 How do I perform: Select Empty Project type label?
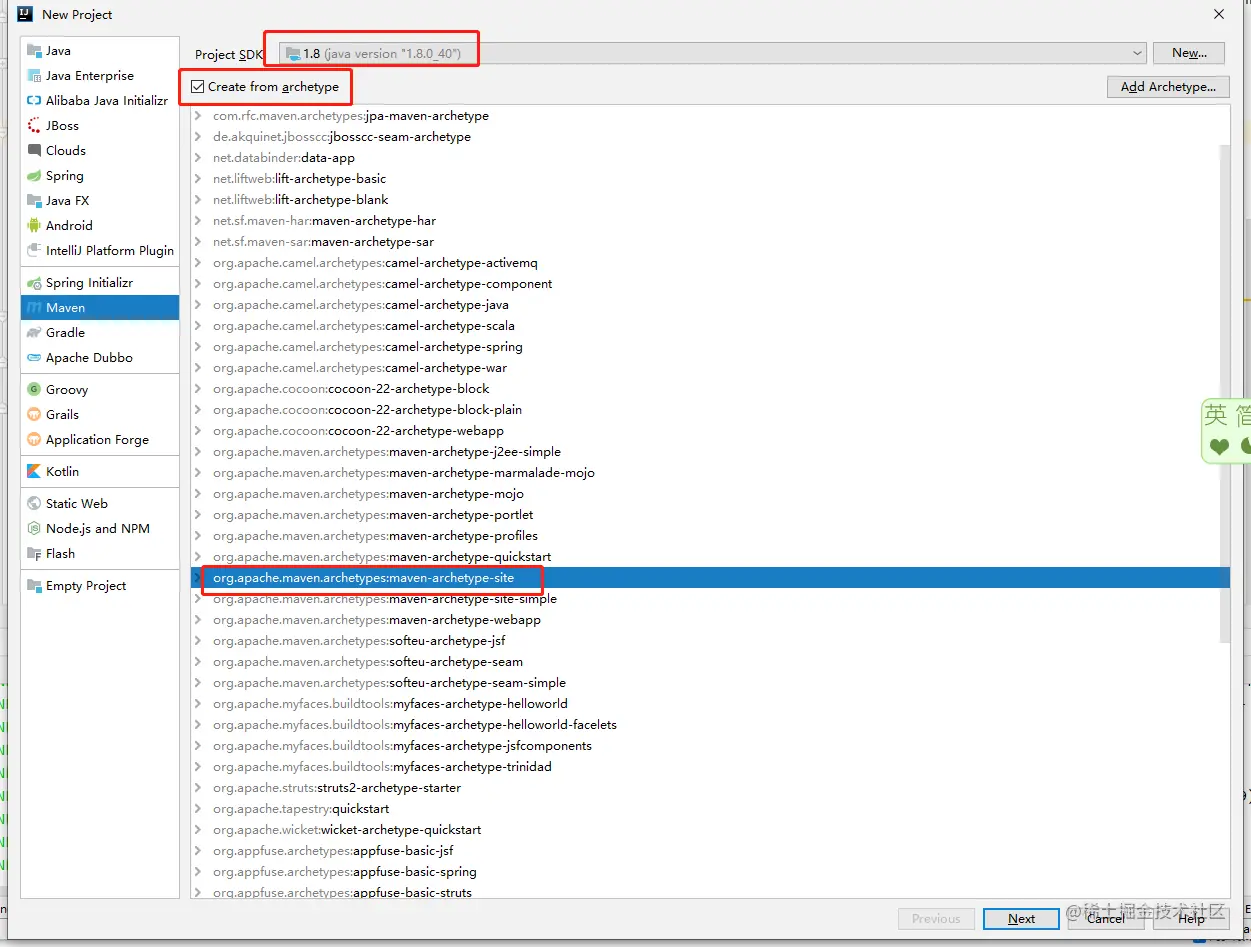(x=86, y=586)
